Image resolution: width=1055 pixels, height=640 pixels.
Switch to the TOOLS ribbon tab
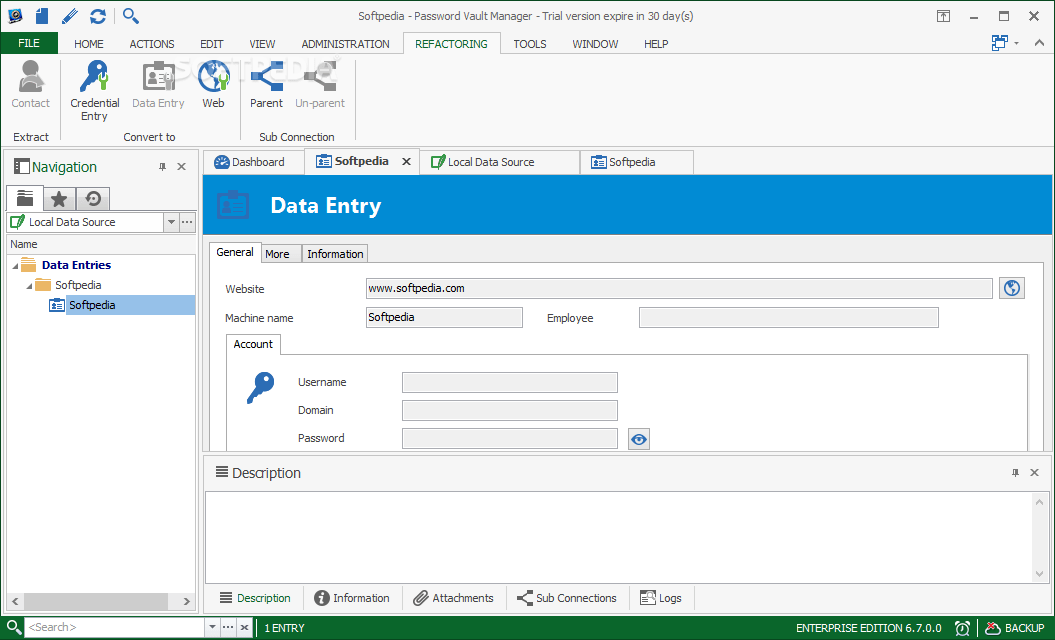[x=530, y=44]
